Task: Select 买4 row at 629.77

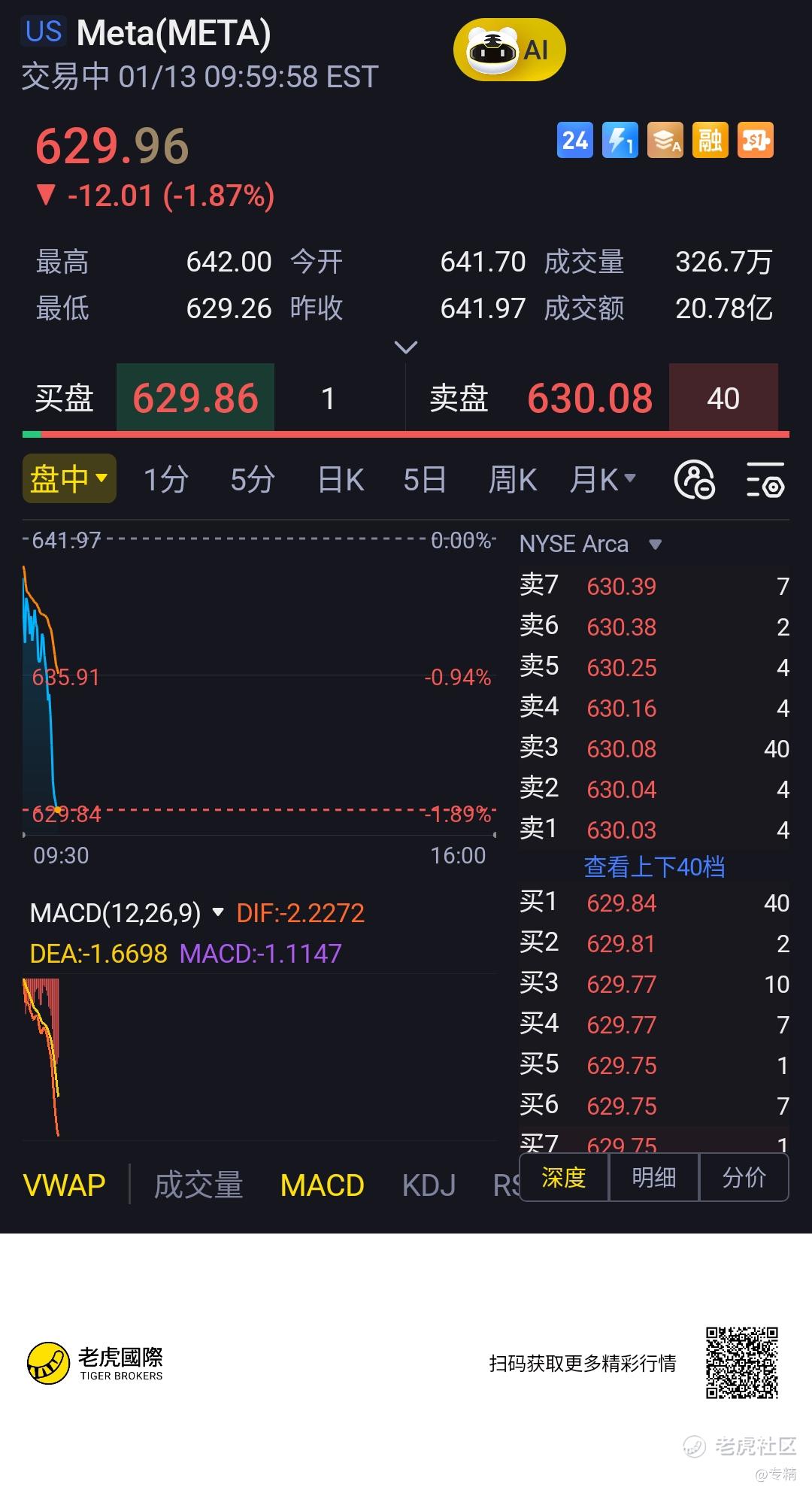Action: tap(654, 1024)
